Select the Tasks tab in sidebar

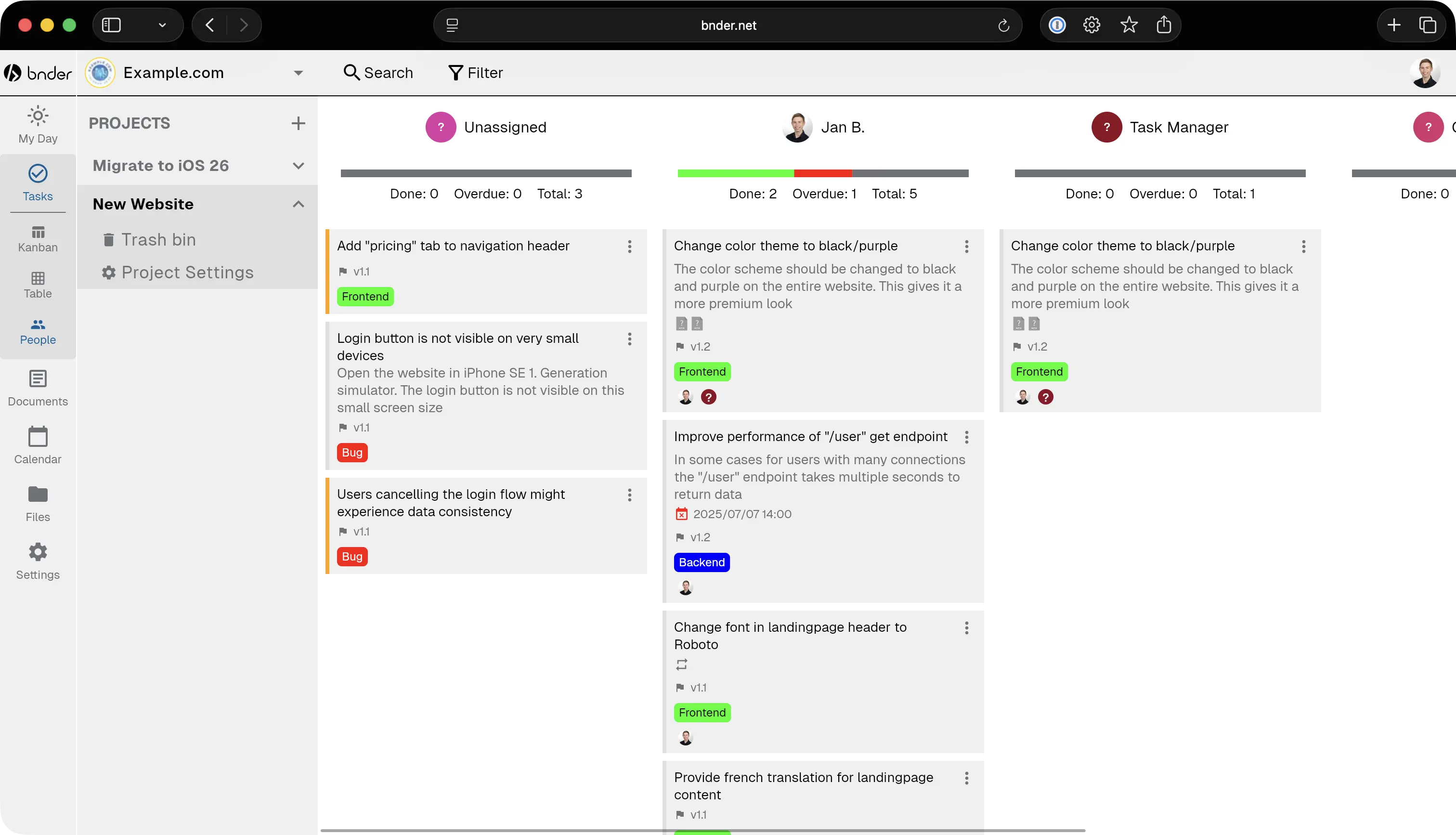(37, 183)
